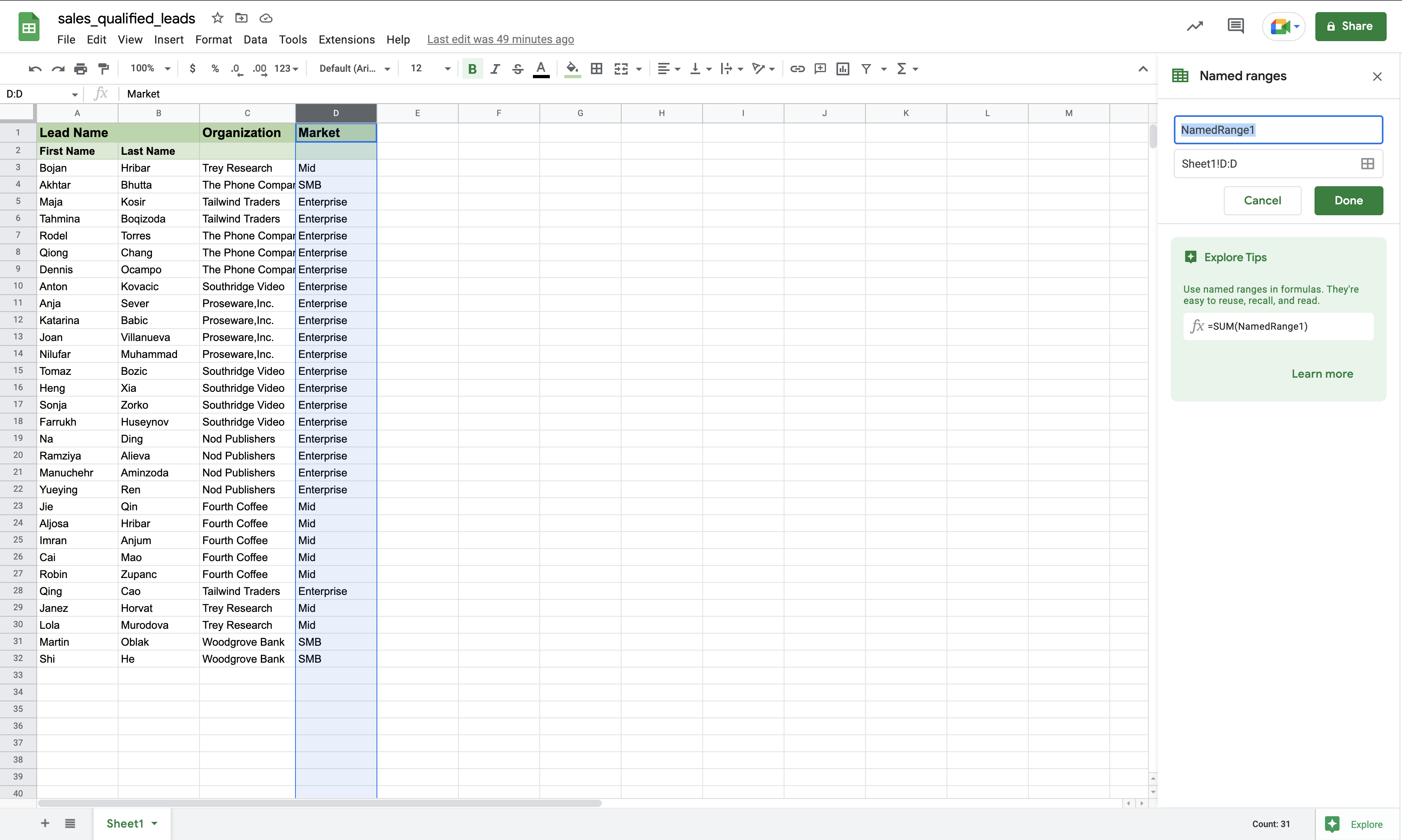This screenshot has width=1402, height=840.
Task: Click the insert link icon
Action: coord(797,69)
